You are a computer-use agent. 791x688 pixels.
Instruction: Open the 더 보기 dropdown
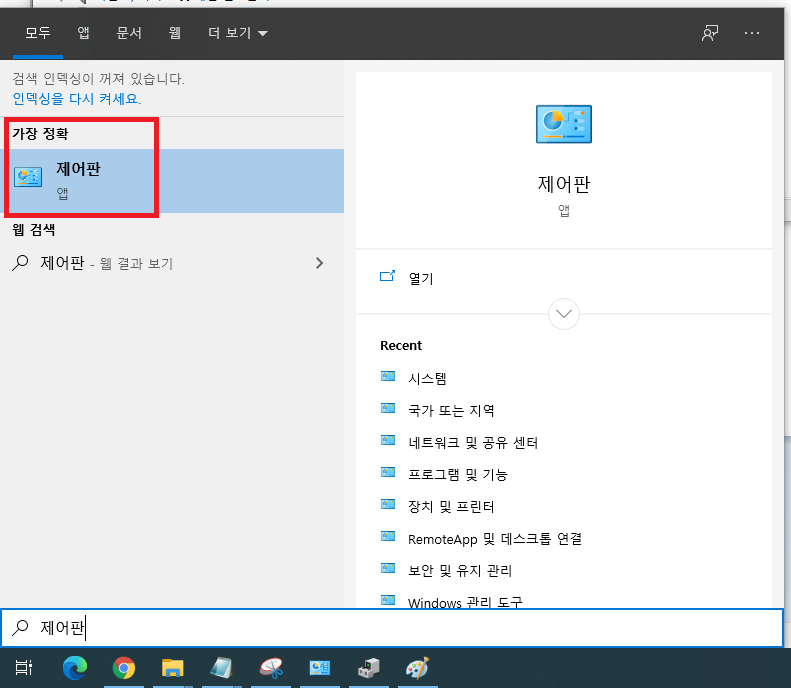[237, 33]
